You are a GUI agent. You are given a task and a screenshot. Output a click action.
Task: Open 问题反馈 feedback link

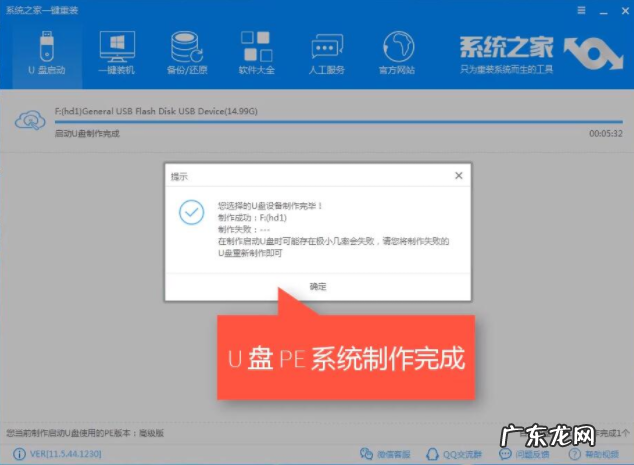click(524, 454)
